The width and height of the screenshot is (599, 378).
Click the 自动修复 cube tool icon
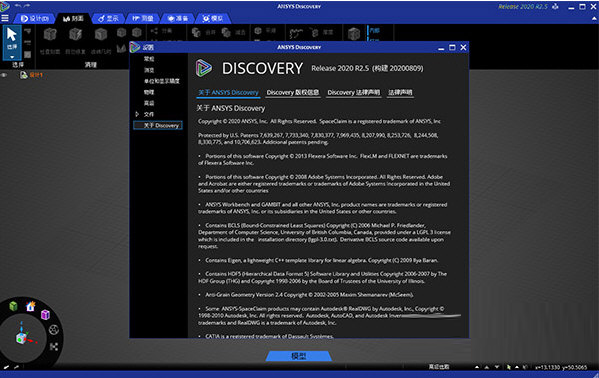75,34
